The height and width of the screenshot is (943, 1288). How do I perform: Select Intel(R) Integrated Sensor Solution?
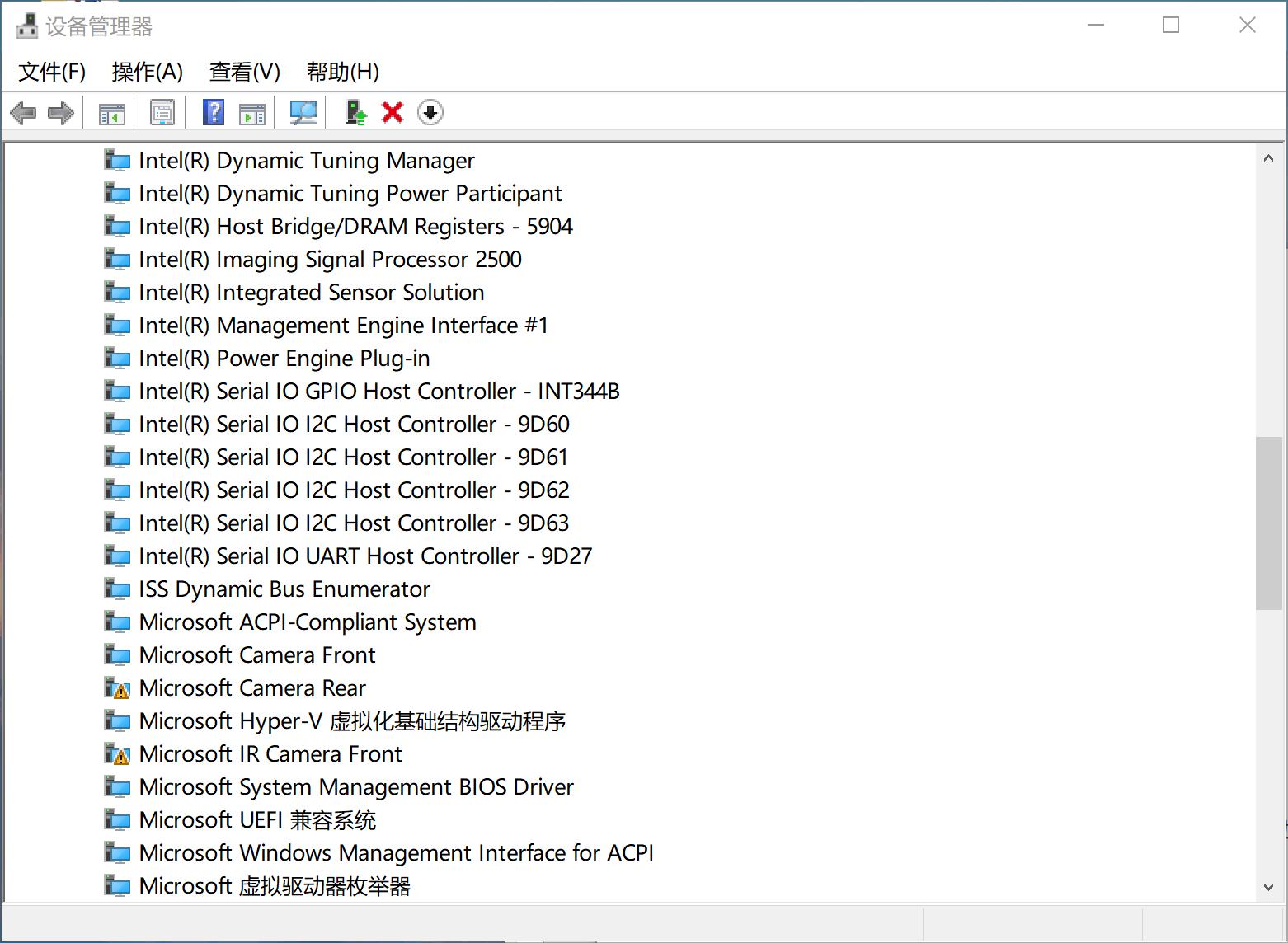point(312,292)
